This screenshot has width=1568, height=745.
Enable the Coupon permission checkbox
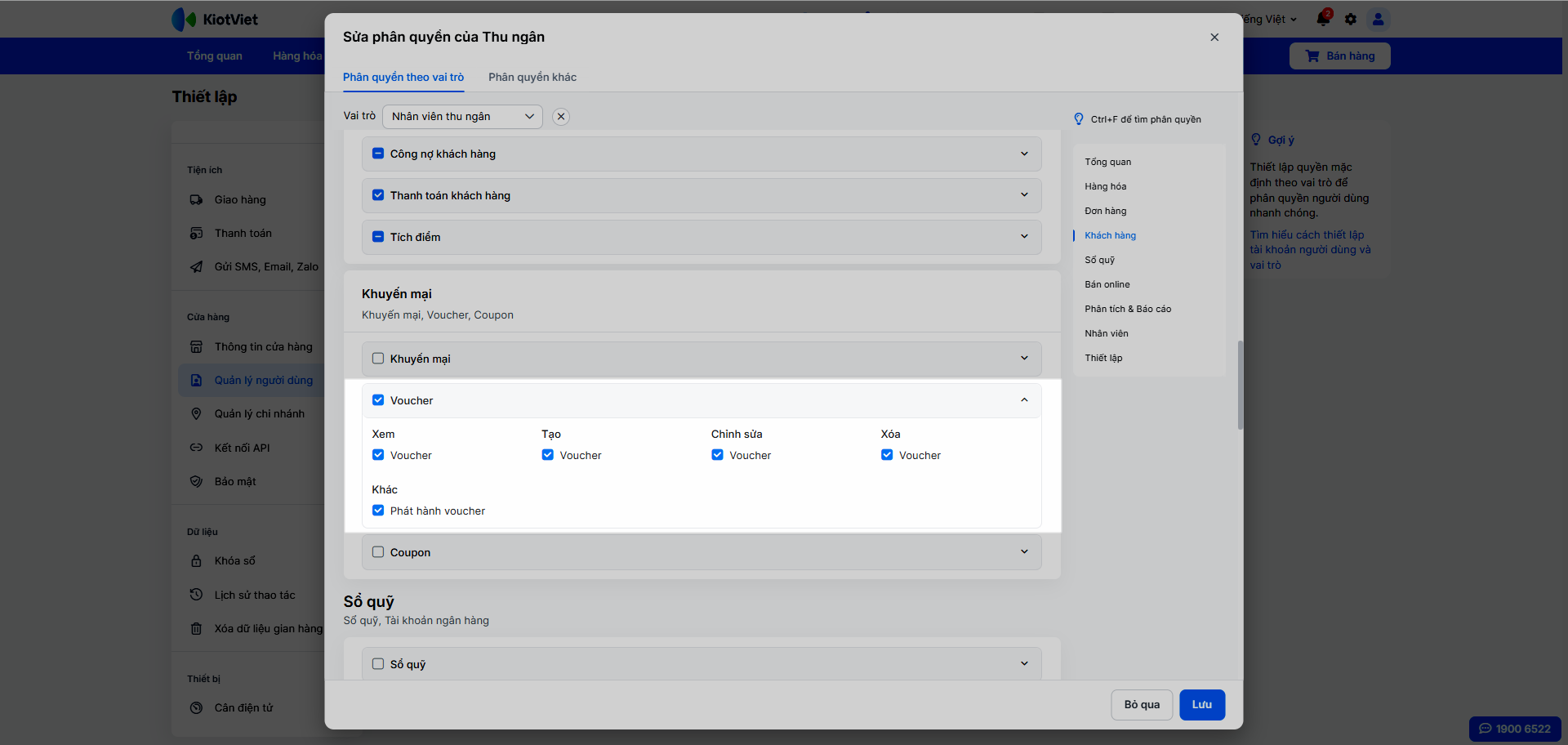click(378, 552)
